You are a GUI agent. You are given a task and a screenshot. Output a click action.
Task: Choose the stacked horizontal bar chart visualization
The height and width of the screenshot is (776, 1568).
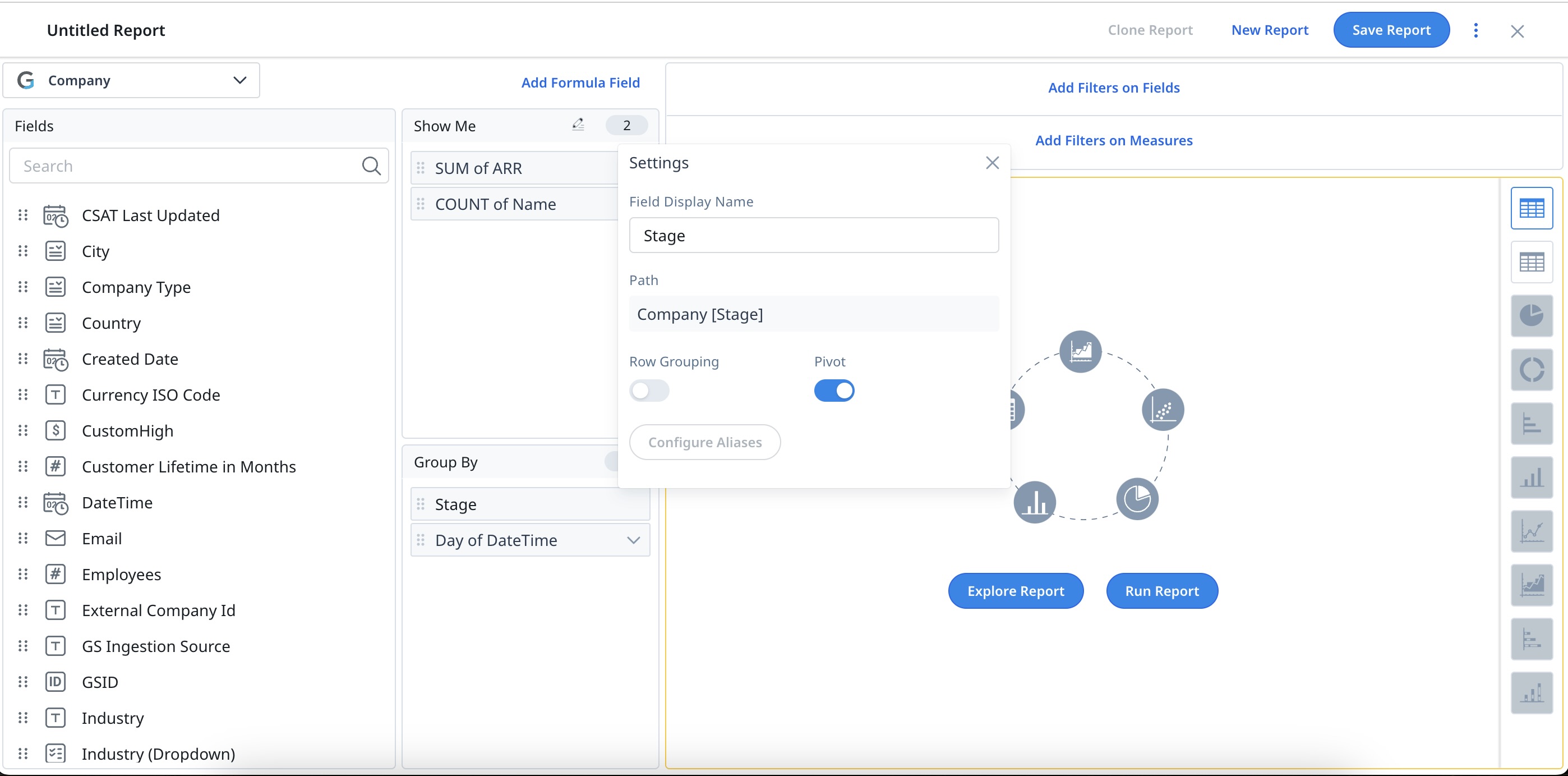click(x=1532, y=640)
